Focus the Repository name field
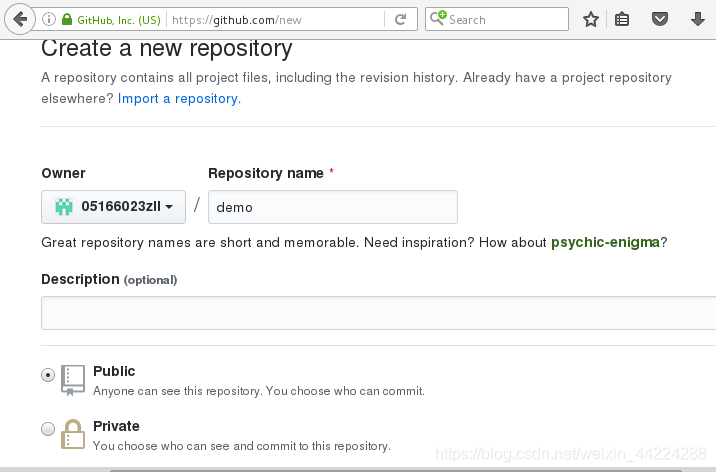Viewport: 716px width, 472px height. [x=333, y=207]
